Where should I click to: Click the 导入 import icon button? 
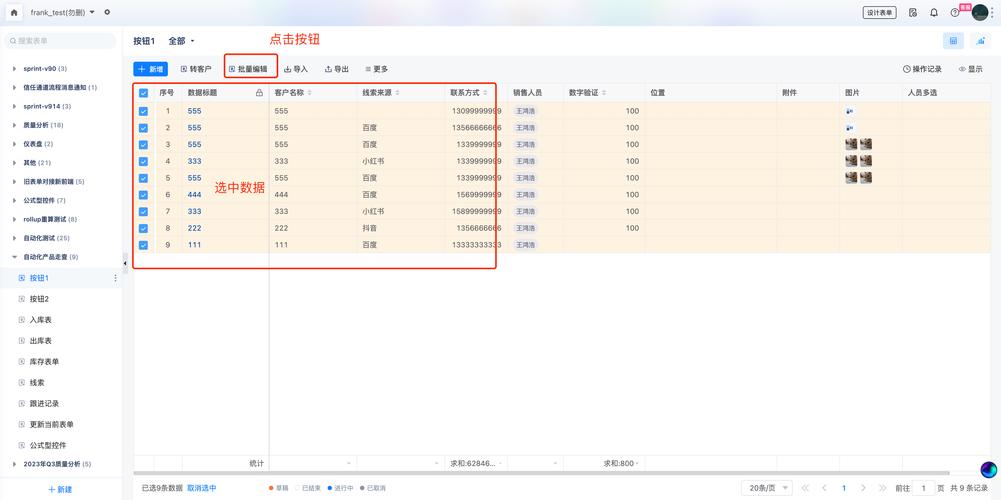click(x=296, y=69)
